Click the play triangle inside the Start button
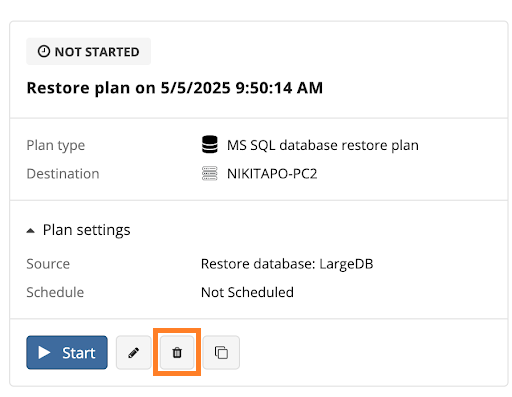 click(x=44, y=352)
